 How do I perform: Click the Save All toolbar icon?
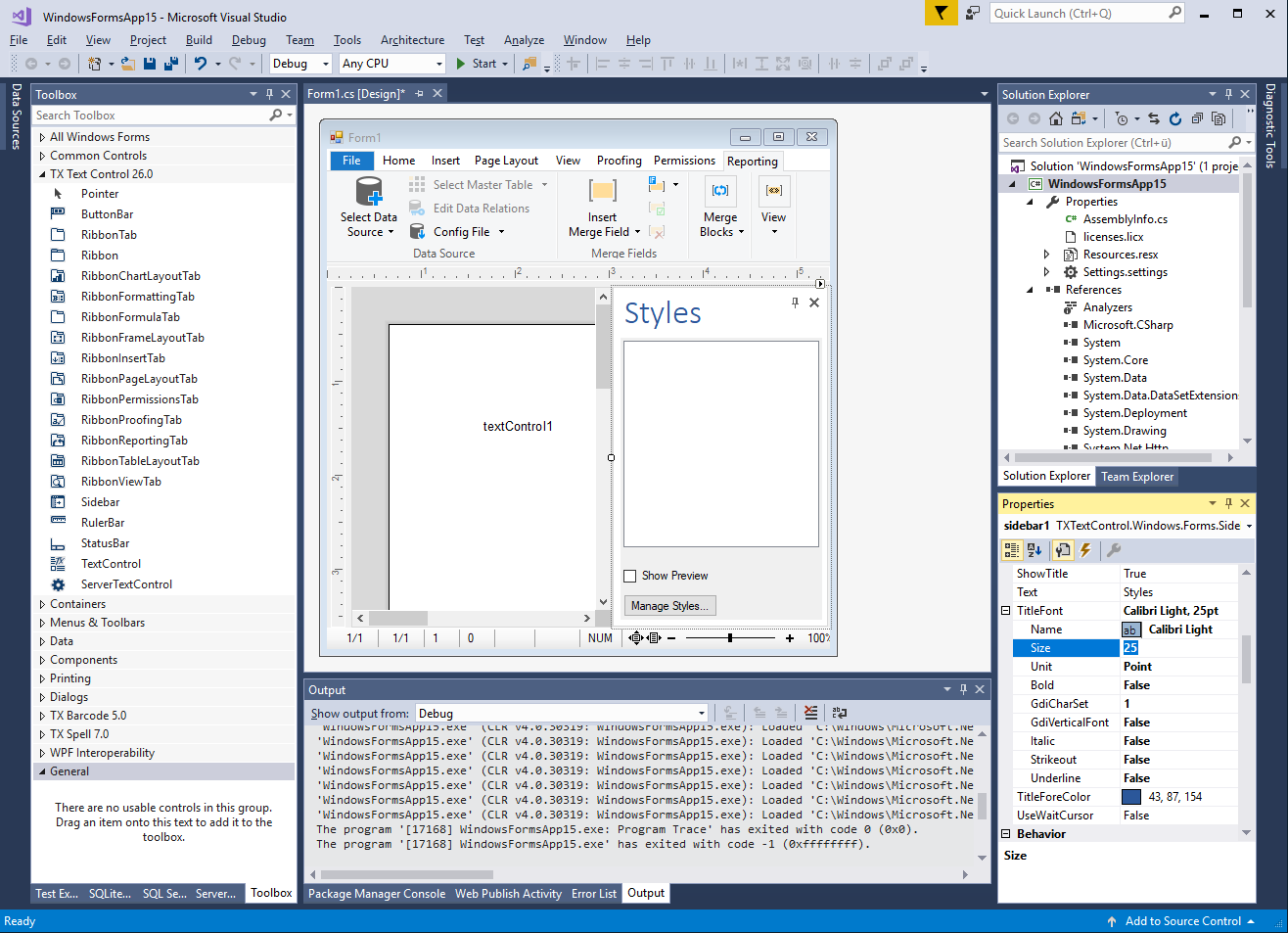(171, 64)
